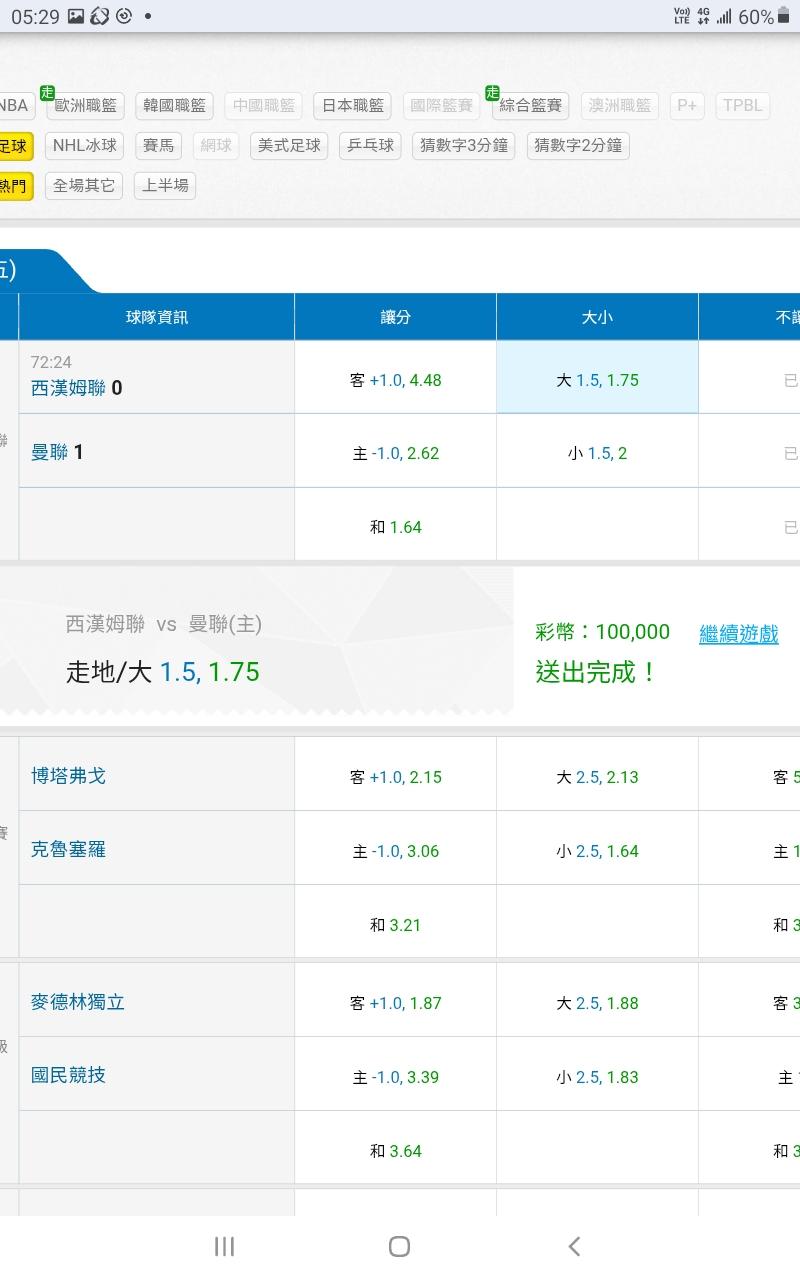Open 猜數字3分鐘 game
The image size is (800, 1280).
(x=464, y=145)
